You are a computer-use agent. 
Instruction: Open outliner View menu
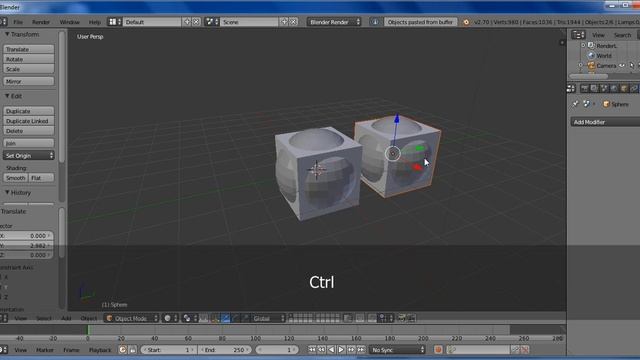coord(598,35)
